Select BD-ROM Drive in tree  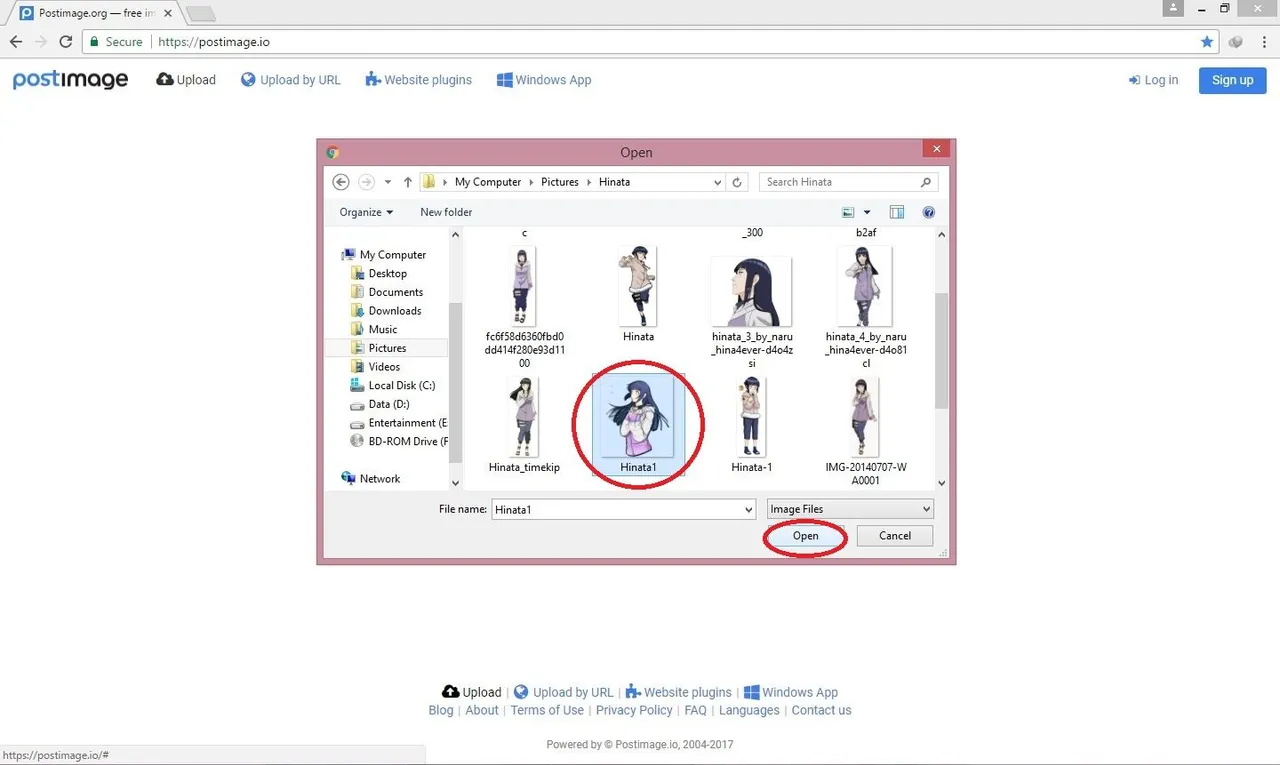pyautogui.click(x=400, y=441)
